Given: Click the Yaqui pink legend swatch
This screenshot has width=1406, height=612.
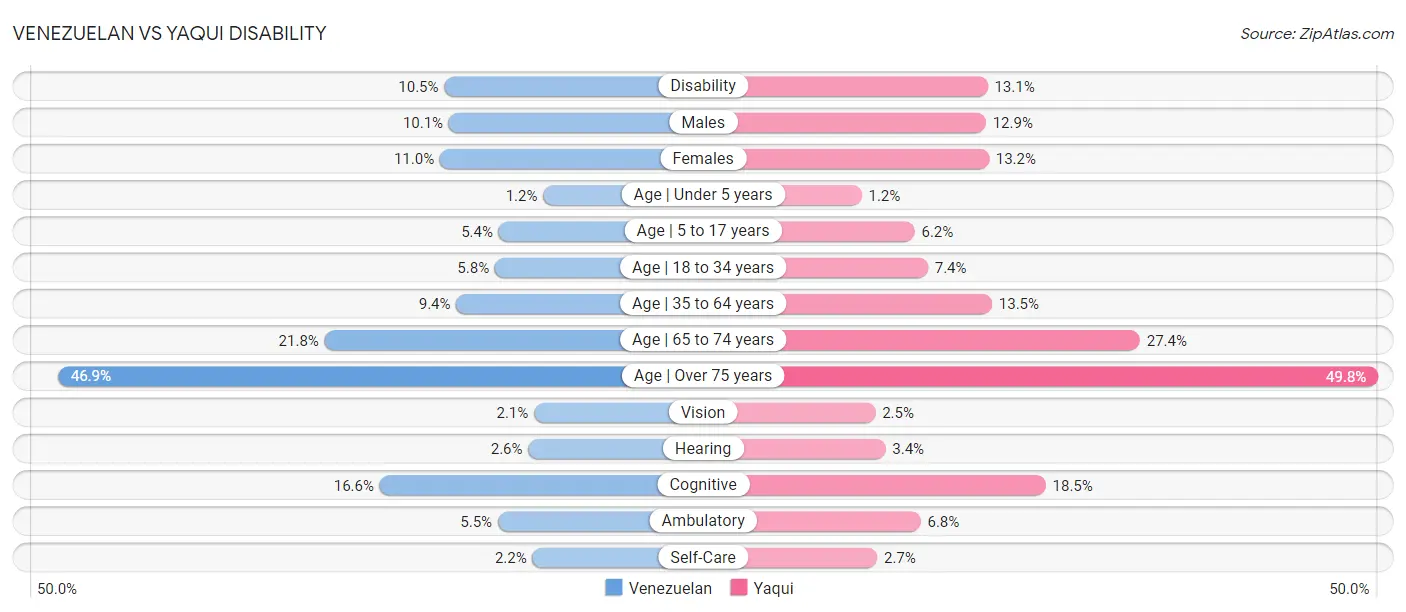Looking at the screenshot, I should point(739,588).
